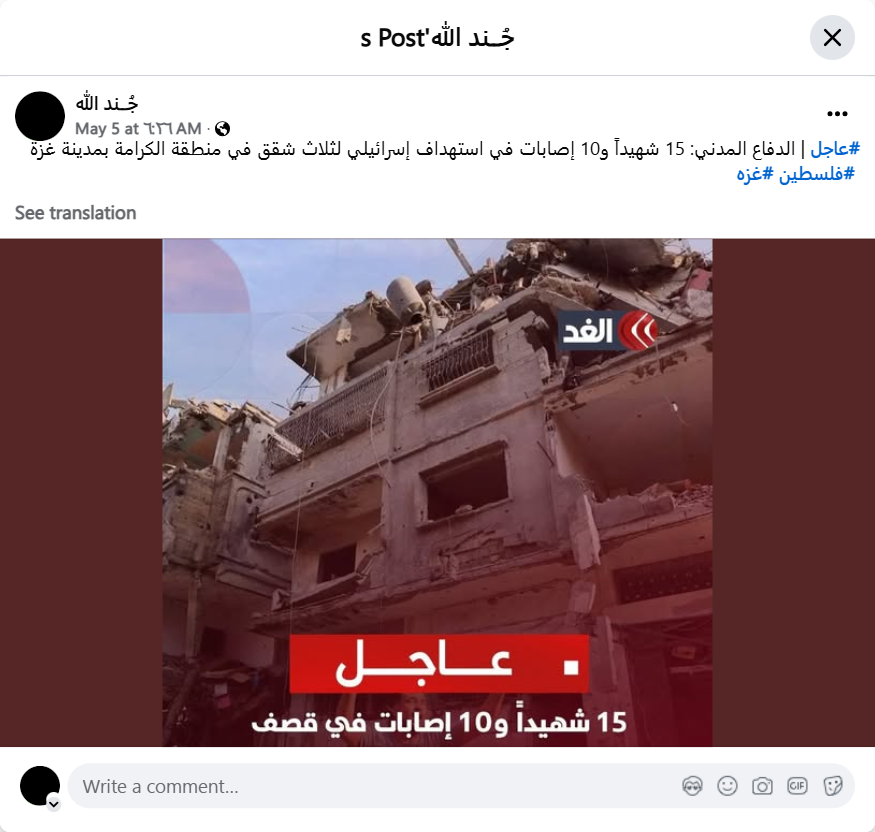Open the #غزه hashtag link
Viewport: 875px width, 832px height.
(x=756, y=174)
